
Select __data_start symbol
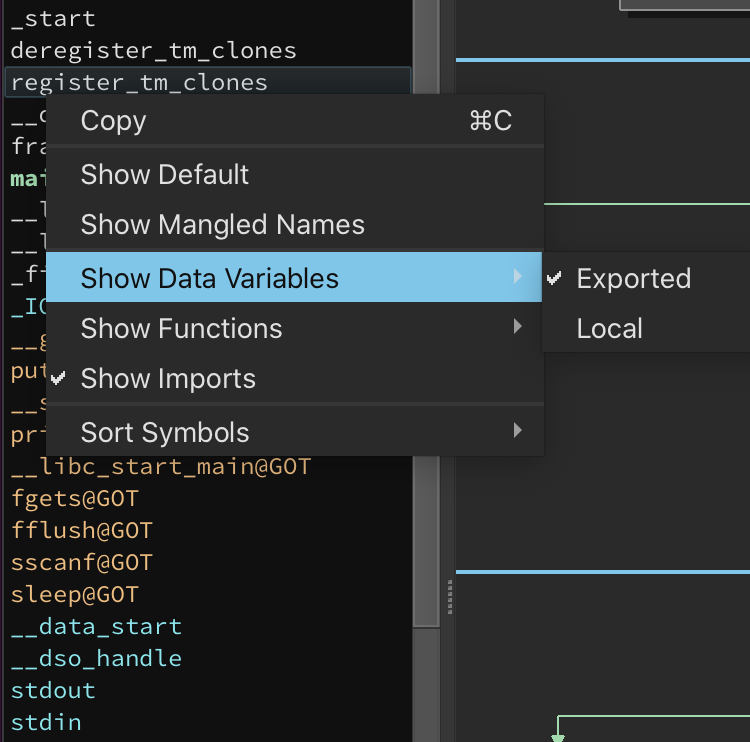pos(96,627)
